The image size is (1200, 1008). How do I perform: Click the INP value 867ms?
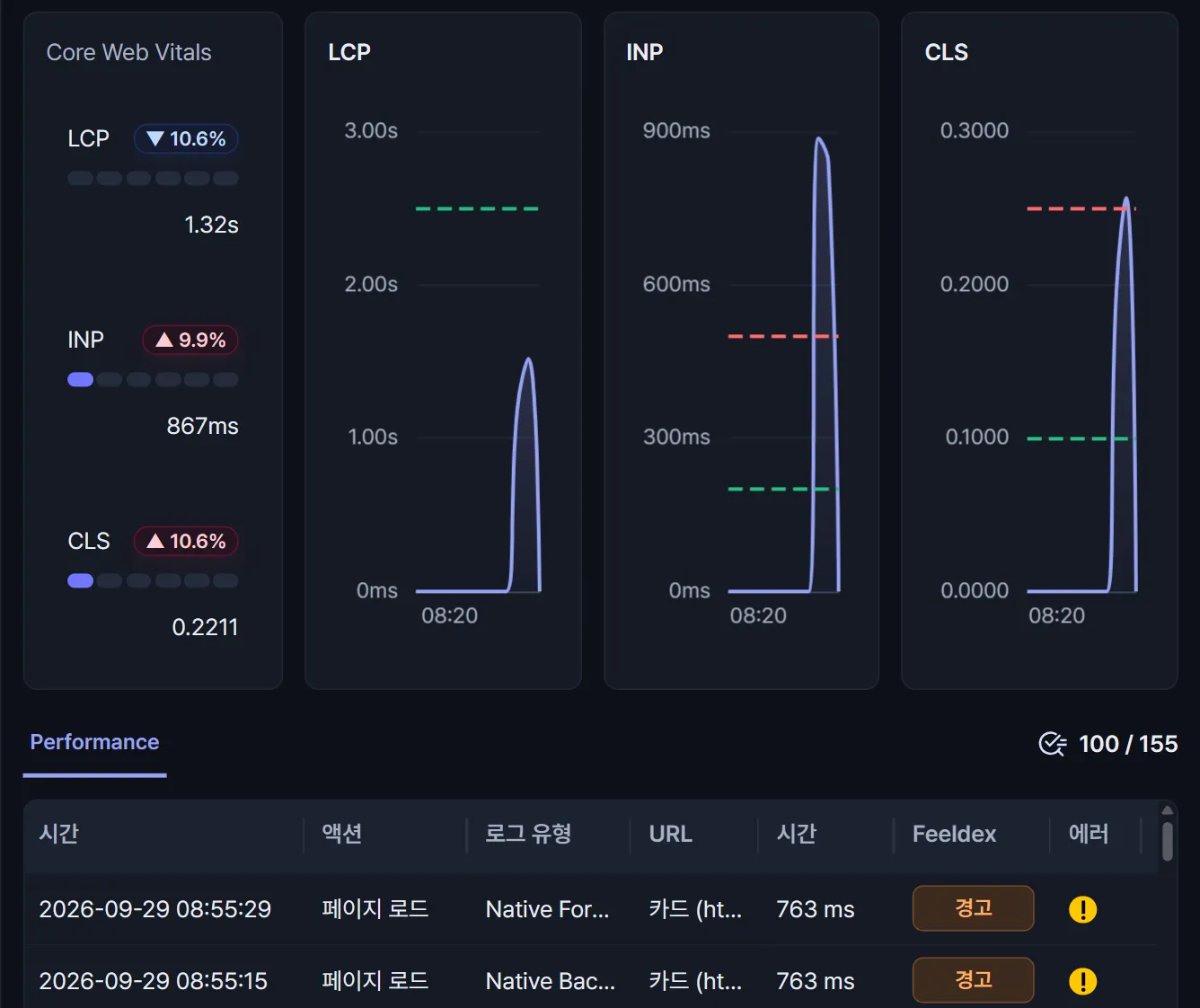point(202,426)
